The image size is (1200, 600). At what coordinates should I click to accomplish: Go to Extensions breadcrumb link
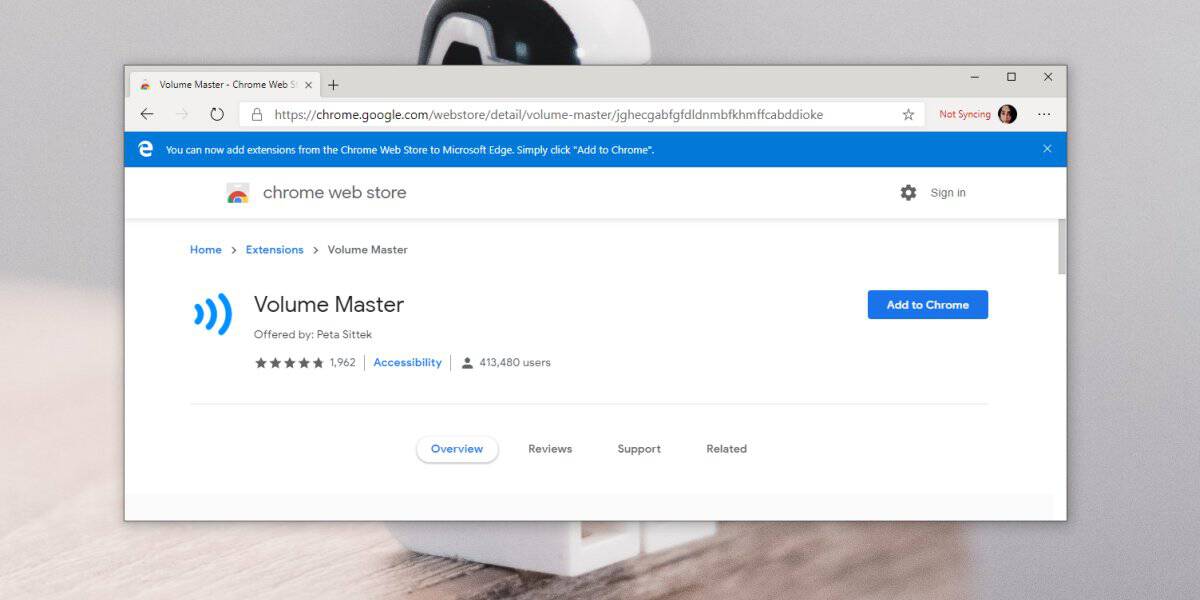tap(275, 250)
